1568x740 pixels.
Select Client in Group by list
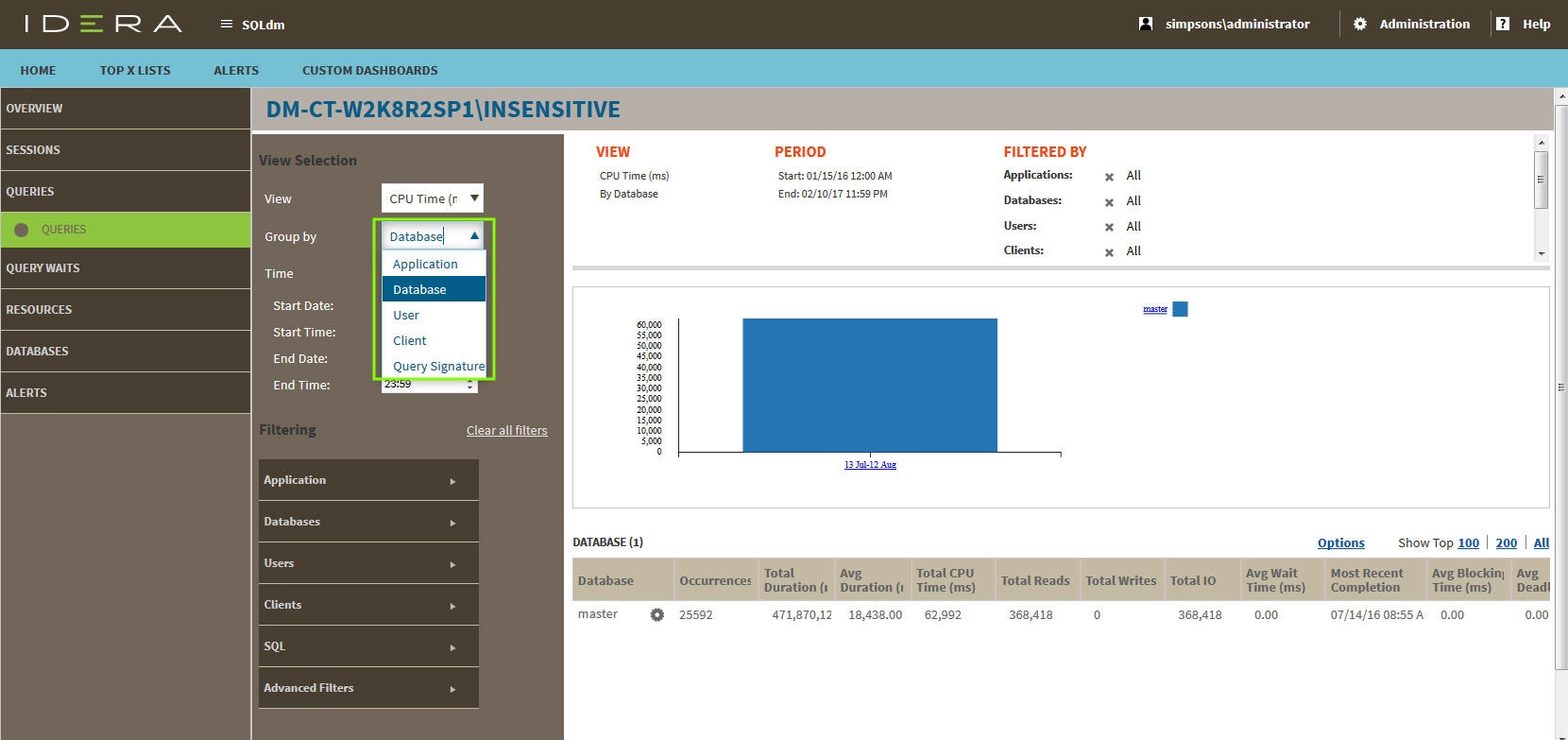(434, 340)
